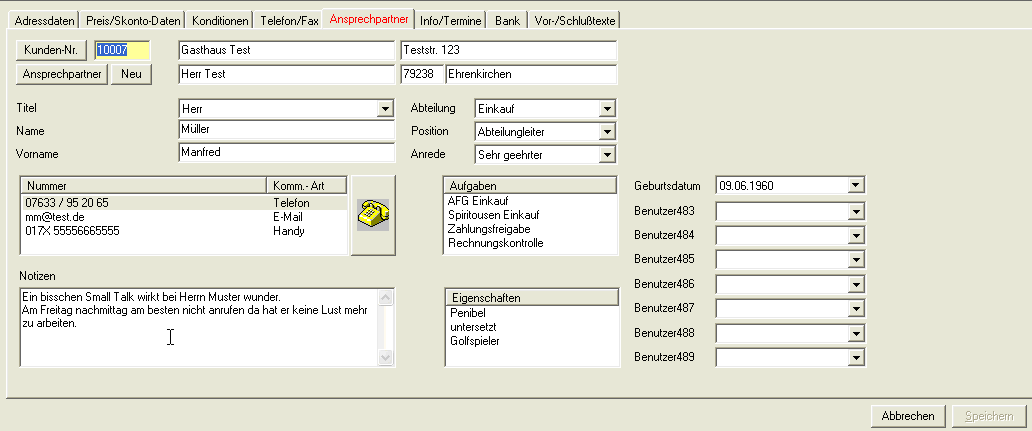Image resolution: width=1032 pixels, height=431 pixels.
Task: Go to the Bank tab
Action: click(508, 20)
